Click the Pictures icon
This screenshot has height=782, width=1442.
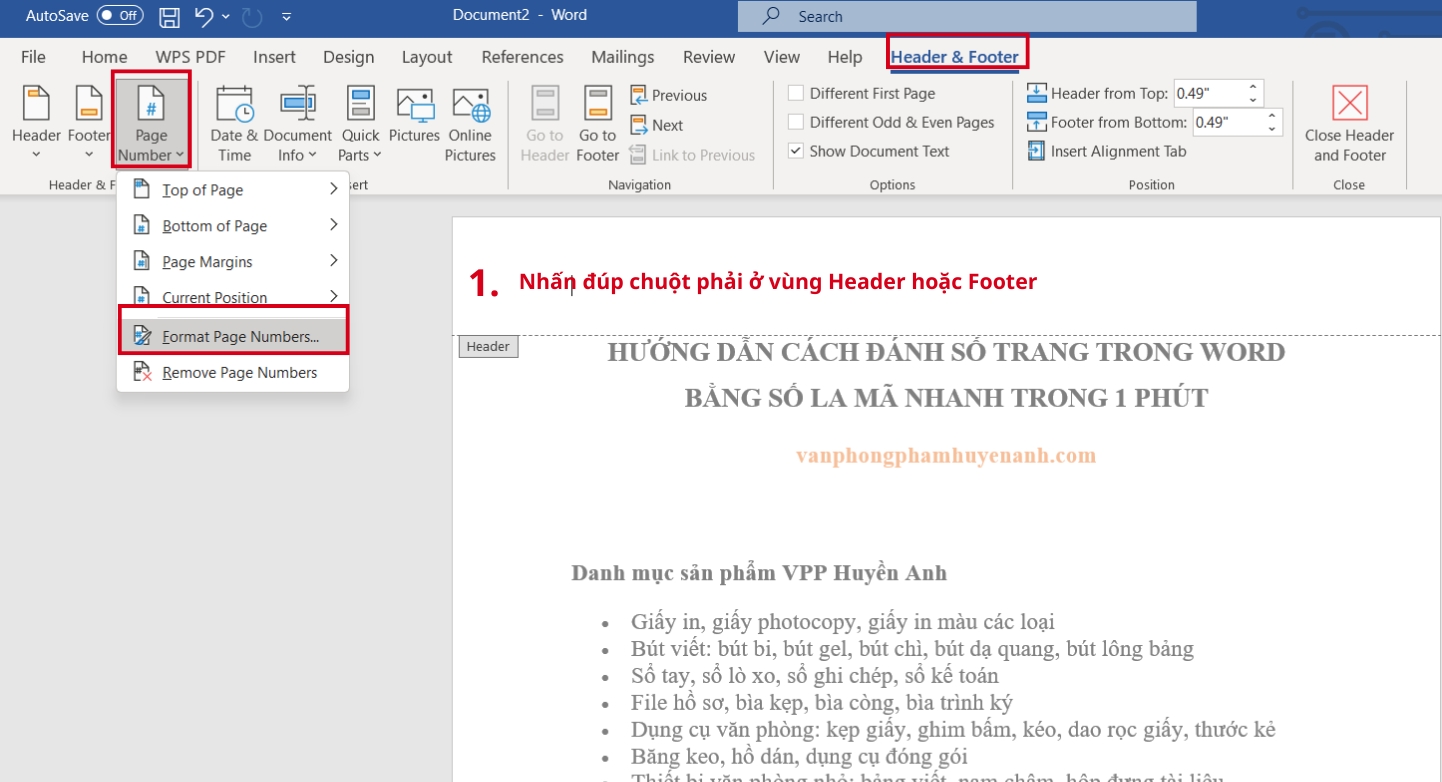(414, 104)
